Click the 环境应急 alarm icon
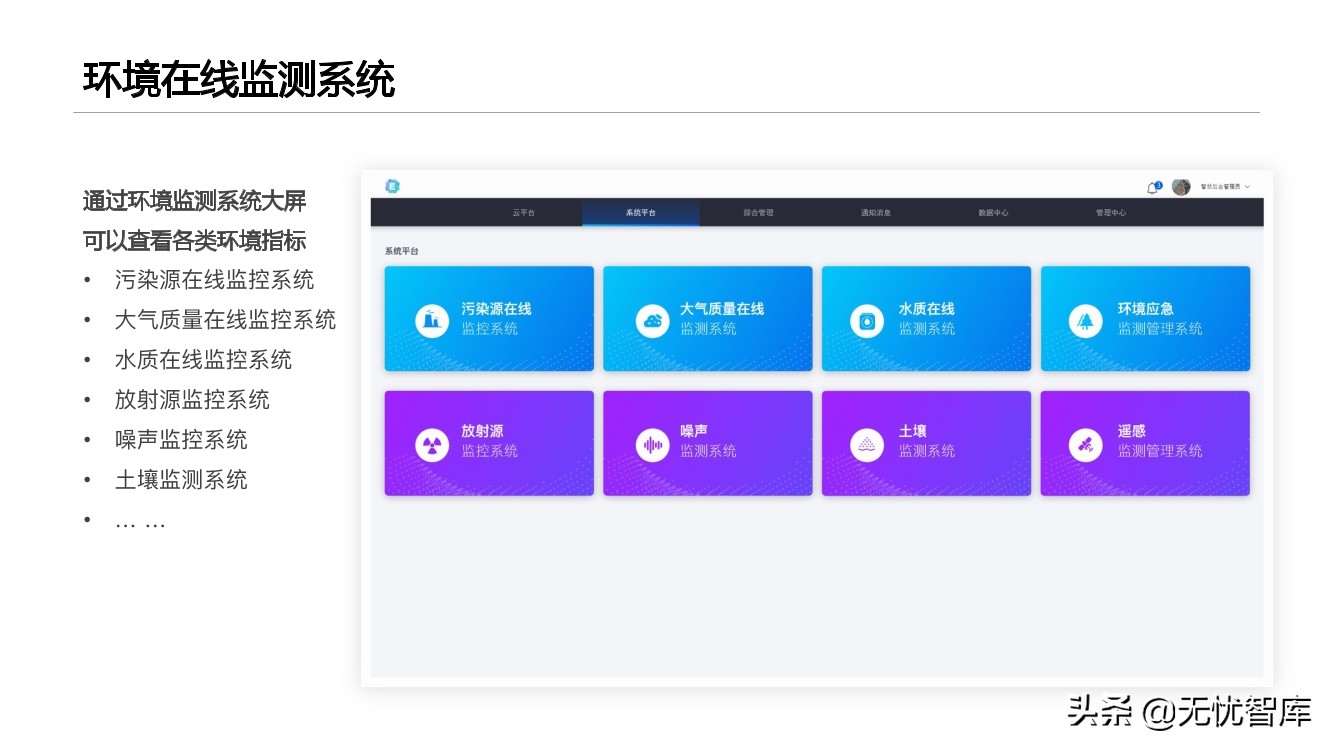Viewport: 1333px width, 750px height. 1085,320
